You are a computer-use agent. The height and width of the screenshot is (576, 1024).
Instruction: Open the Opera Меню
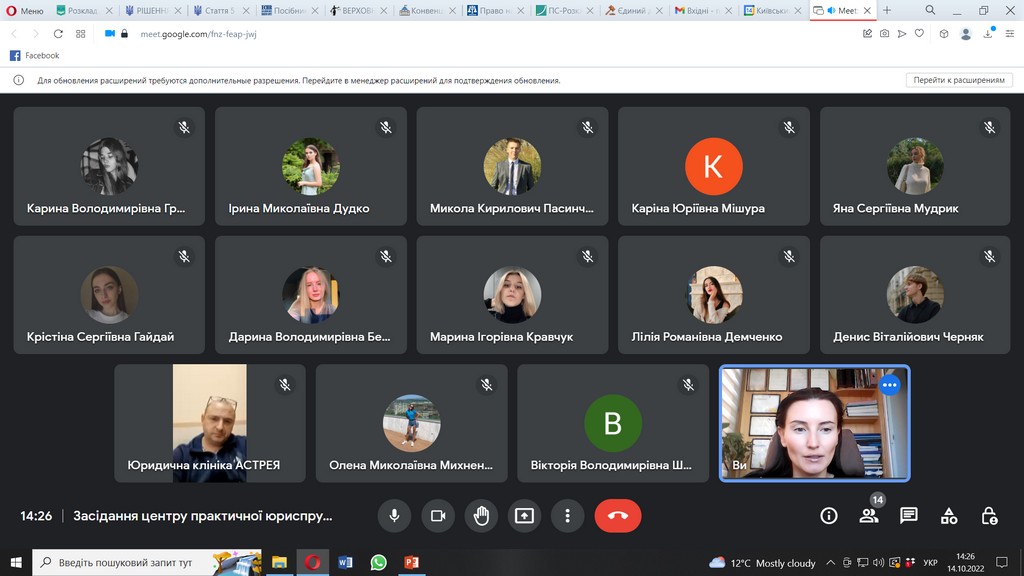25,10
